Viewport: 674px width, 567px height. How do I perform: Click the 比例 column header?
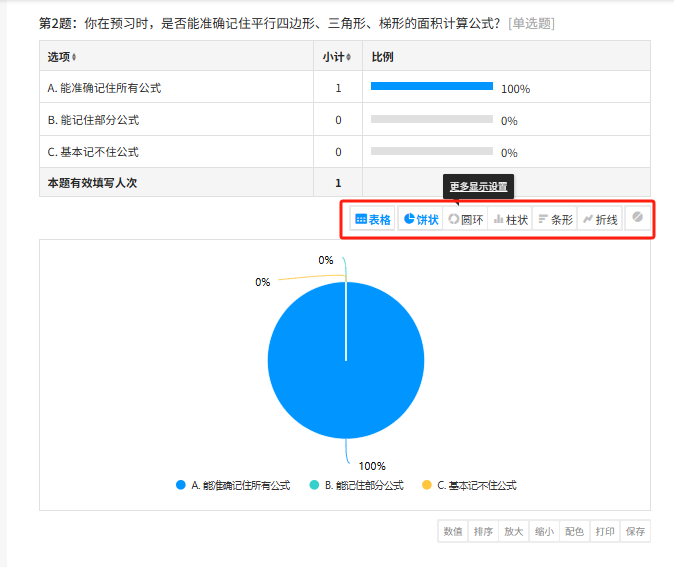(x=382, y=57)
